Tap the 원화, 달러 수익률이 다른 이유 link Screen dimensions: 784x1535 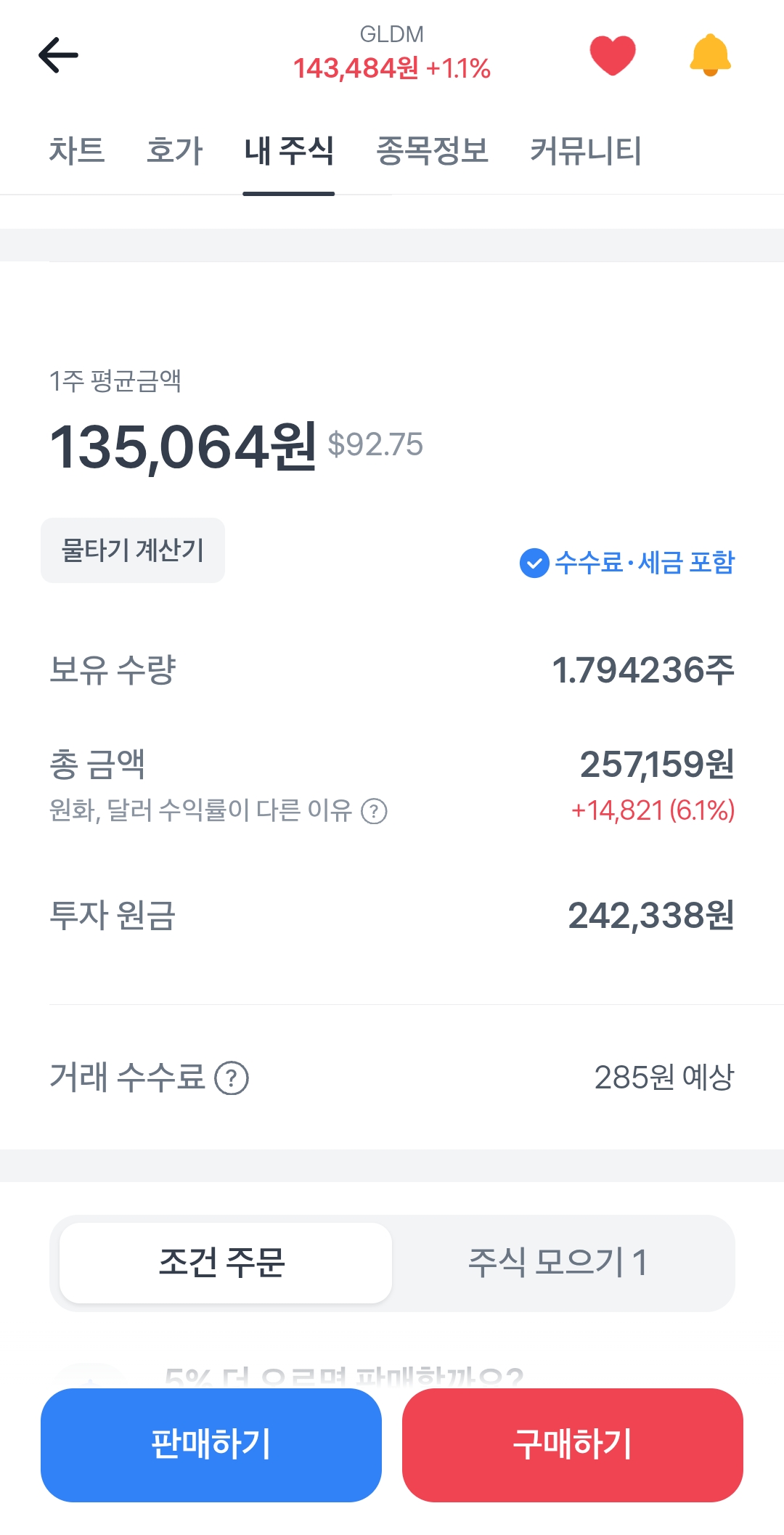200,810
